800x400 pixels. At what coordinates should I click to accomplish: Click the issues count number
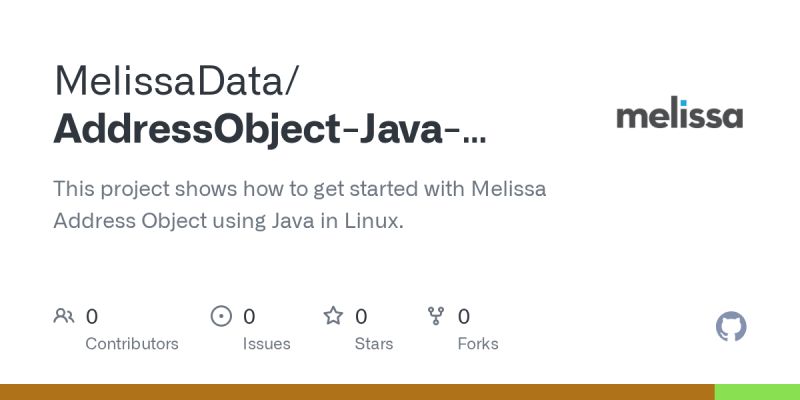249,317
